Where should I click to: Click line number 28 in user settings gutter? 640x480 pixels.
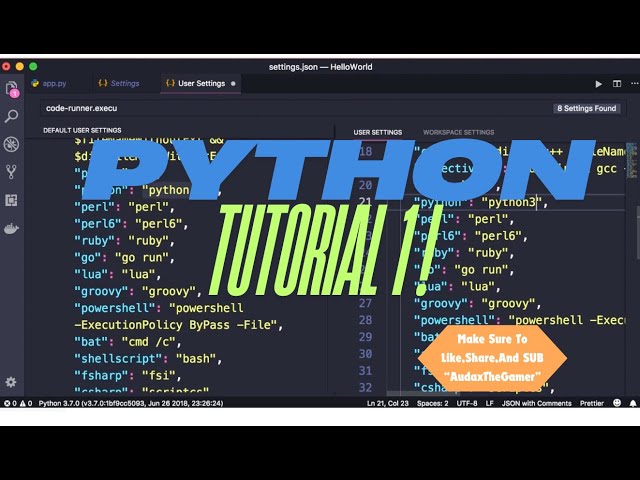(x=365, y=320)
